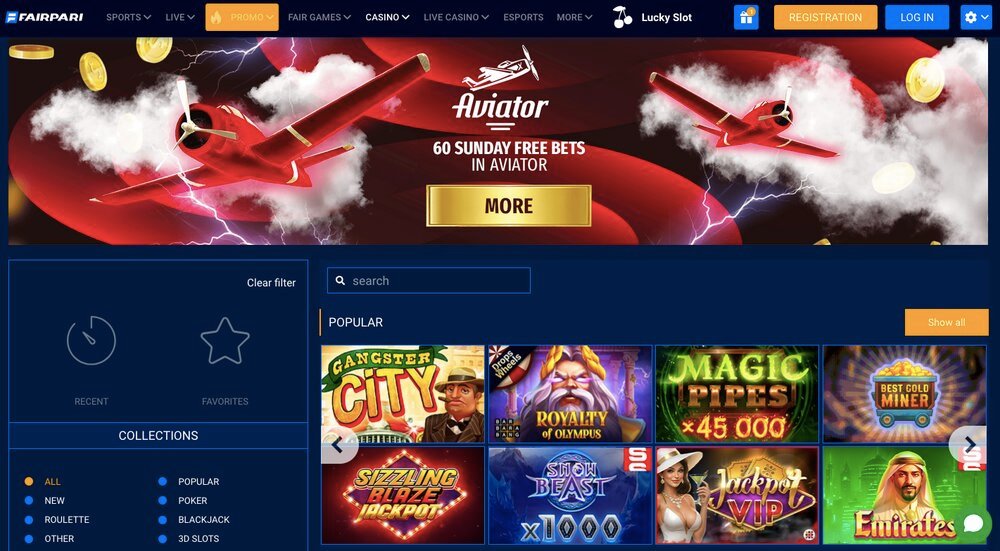1000x551 pixels.
Task: Go to previous popular games arrow
Action: pos(339,445)
